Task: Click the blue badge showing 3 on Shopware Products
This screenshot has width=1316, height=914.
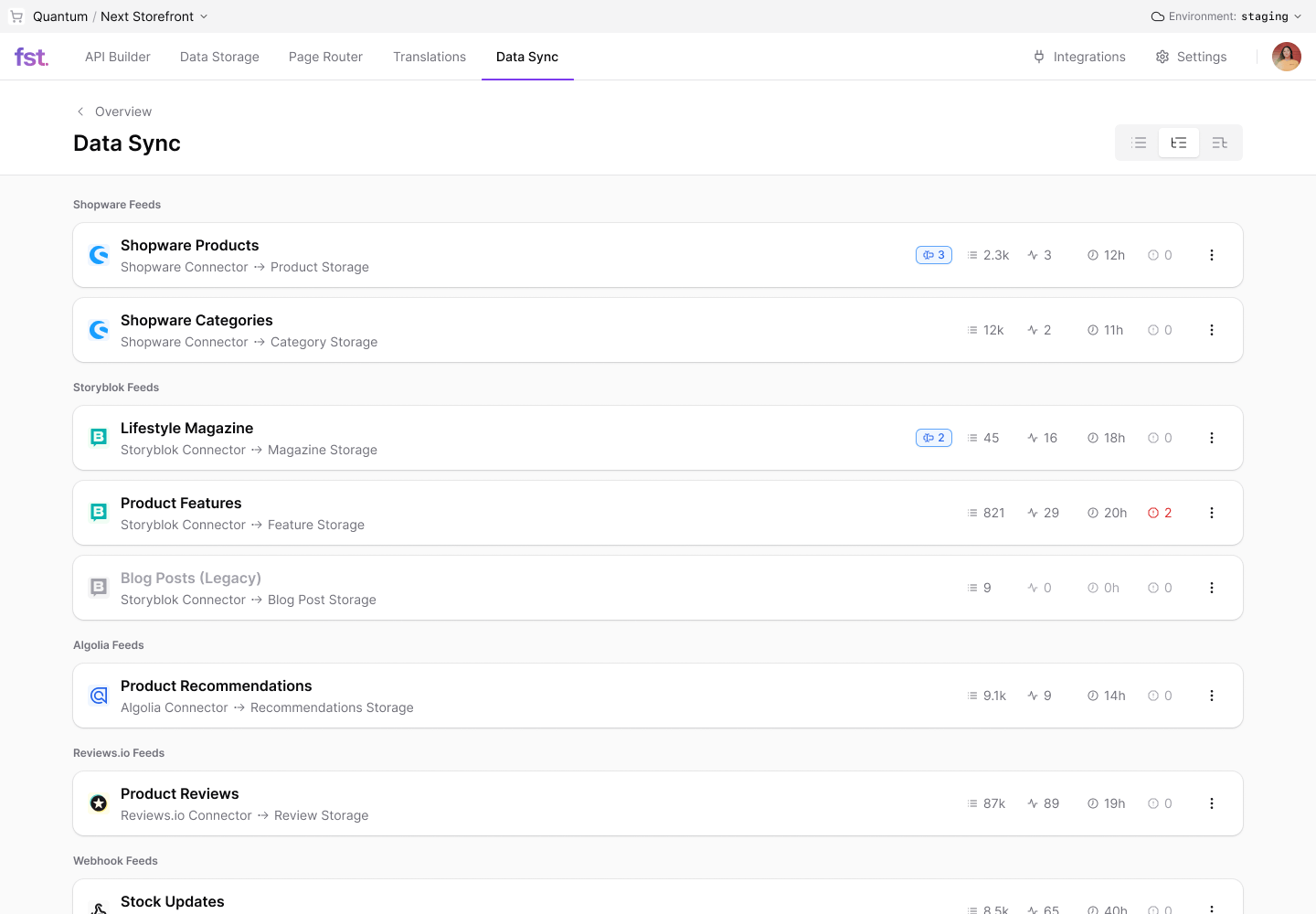Action: (x=934, y=255)
